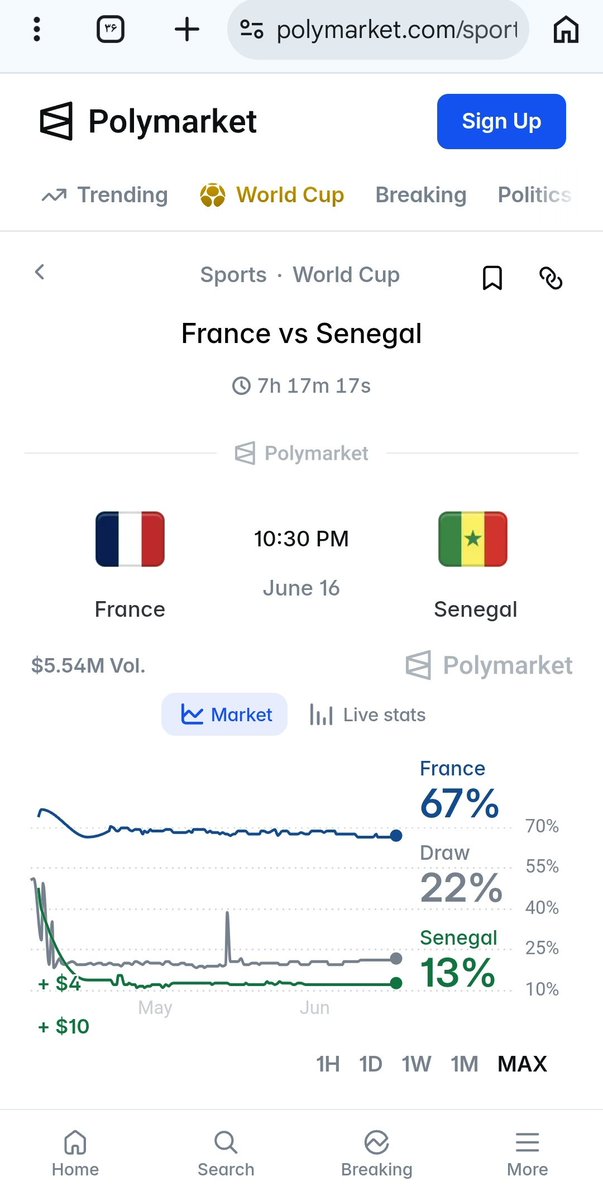Image resolution: width=603 pixels, height=1200 pixels.
Task: Open the Trending category tab
Action: click(104, 195)
